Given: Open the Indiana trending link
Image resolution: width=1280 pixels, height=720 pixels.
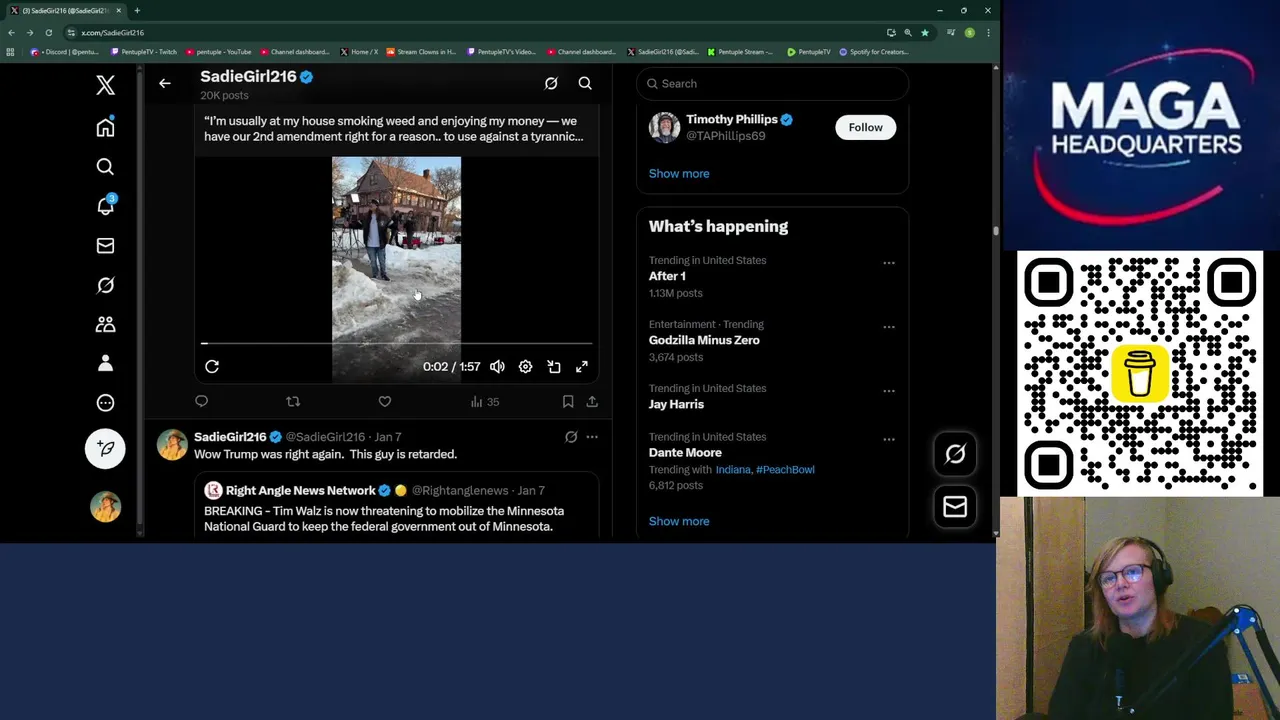Looking at the screenshot, I should [x=733, y=469].
